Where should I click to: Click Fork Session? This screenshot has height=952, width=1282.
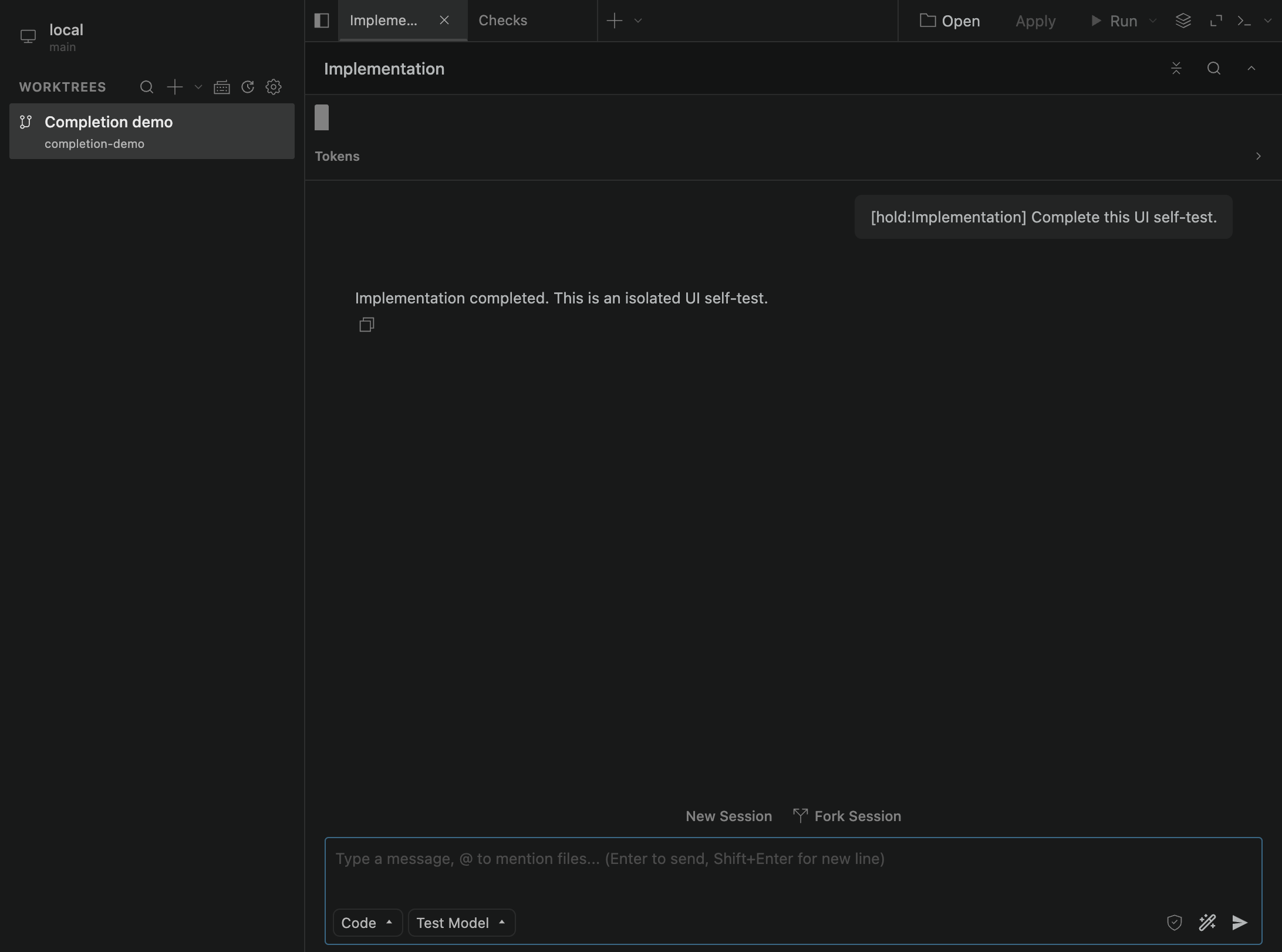[x=847, y=816]
